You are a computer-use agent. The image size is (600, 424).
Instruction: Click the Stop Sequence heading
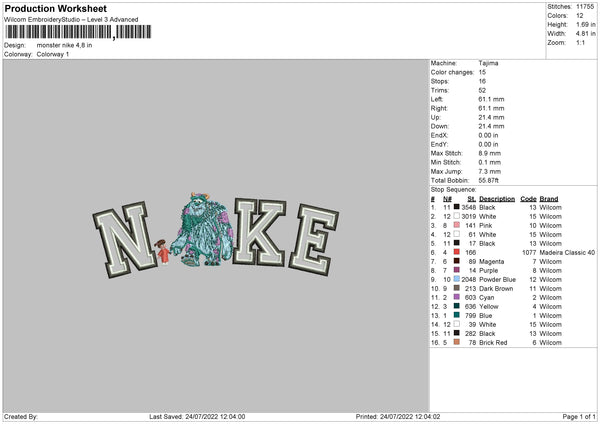pyautogui.click(x=453, y=190)
